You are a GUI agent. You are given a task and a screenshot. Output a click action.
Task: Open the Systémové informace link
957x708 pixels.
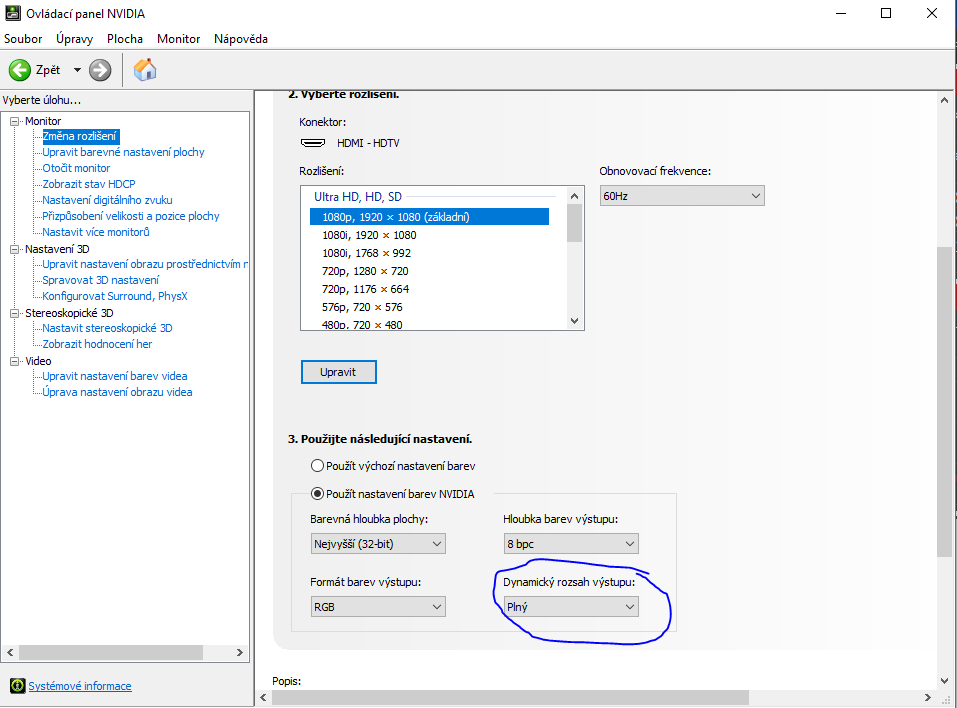click(x=80, y=686)
